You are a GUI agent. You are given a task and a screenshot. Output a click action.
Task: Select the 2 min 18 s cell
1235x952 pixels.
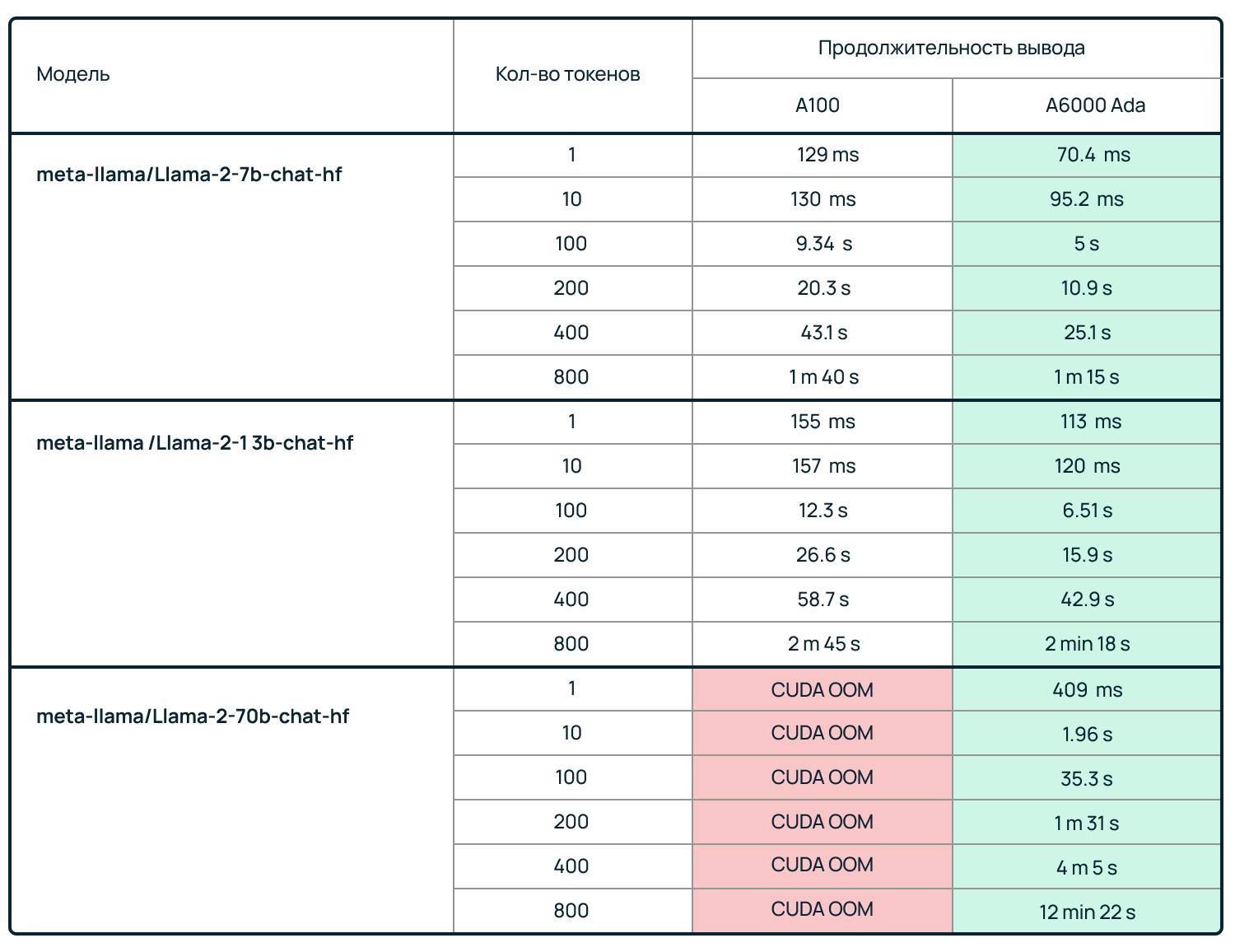pyautogui.click(x=1087, y=644)
